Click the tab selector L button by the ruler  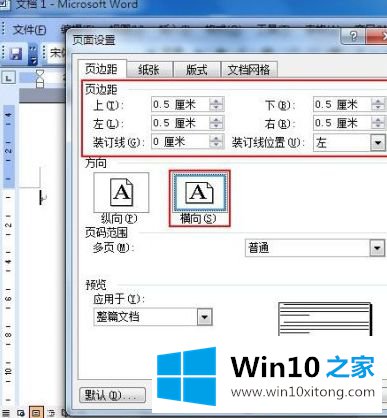(9, 78)
